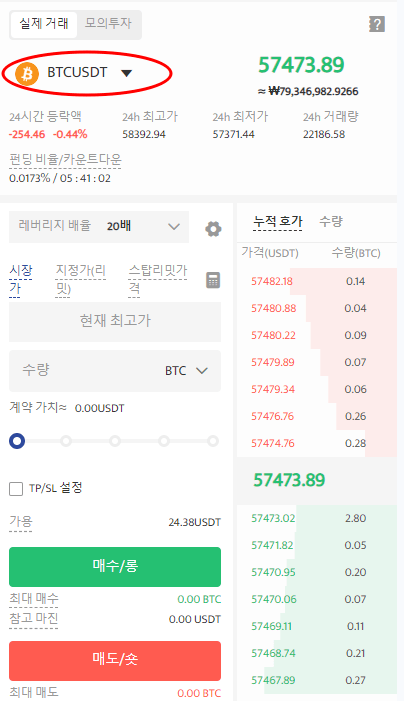This screenshot has width=404, height=701.
Task: Open leverage settings gear icon
Action: 213,229
